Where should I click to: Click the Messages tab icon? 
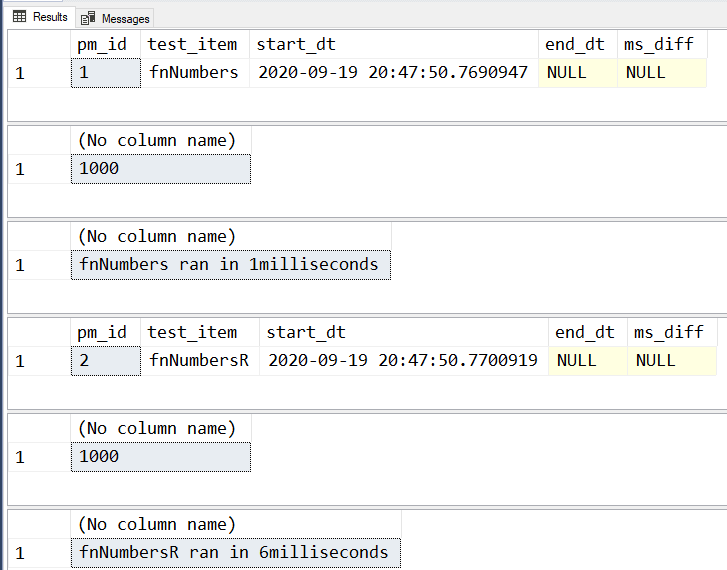coord(88,18)
